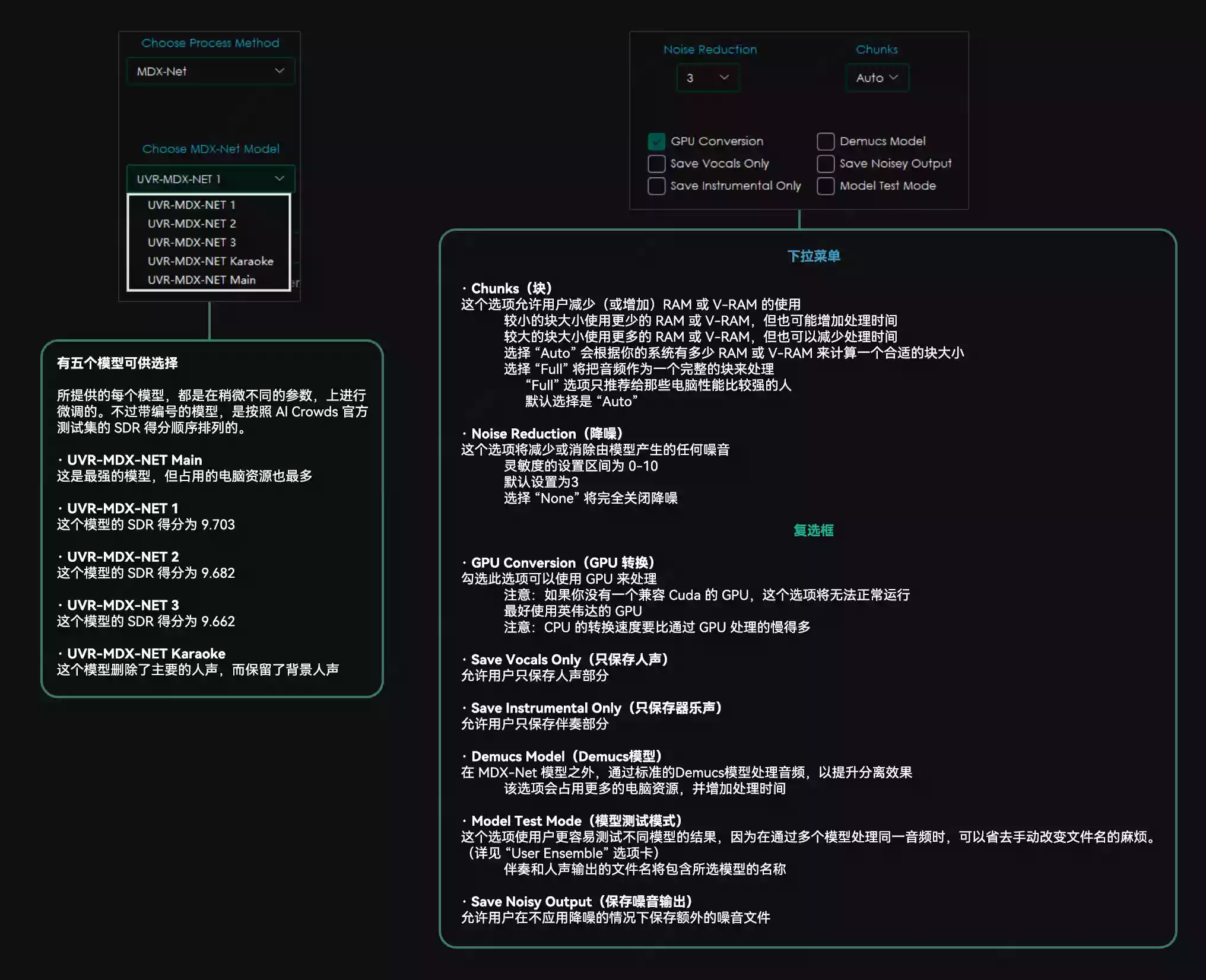1206x980 pixels.
Task: Toggle Save Vocals Only option
Action: pyautogui.click(x=657, y=163)
